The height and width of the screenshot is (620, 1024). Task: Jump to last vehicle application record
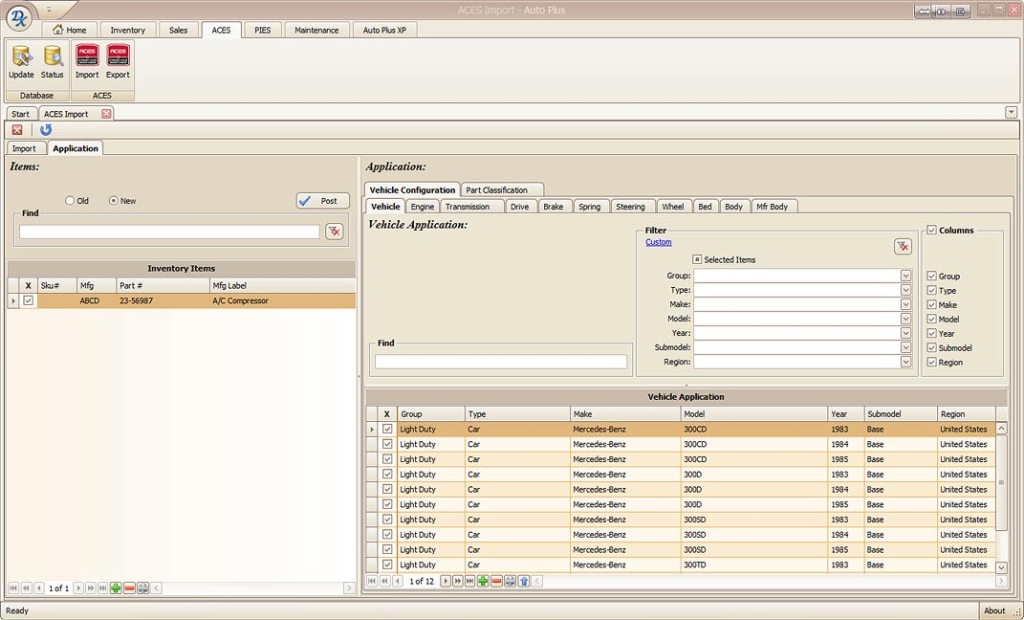tap(470, 581)
